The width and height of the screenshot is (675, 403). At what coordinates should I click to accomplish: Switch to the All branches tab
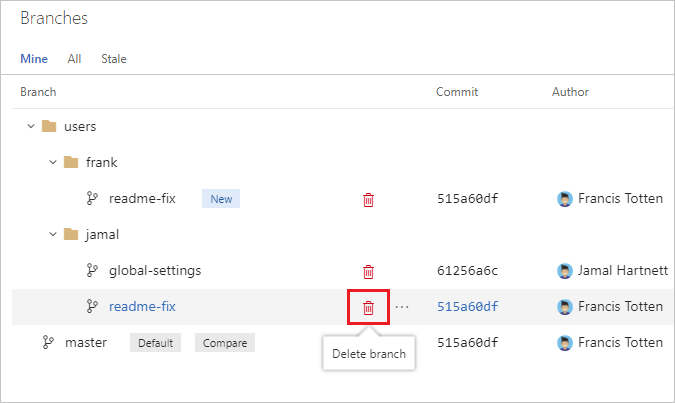pyautogui.click(x=74, y=59)
